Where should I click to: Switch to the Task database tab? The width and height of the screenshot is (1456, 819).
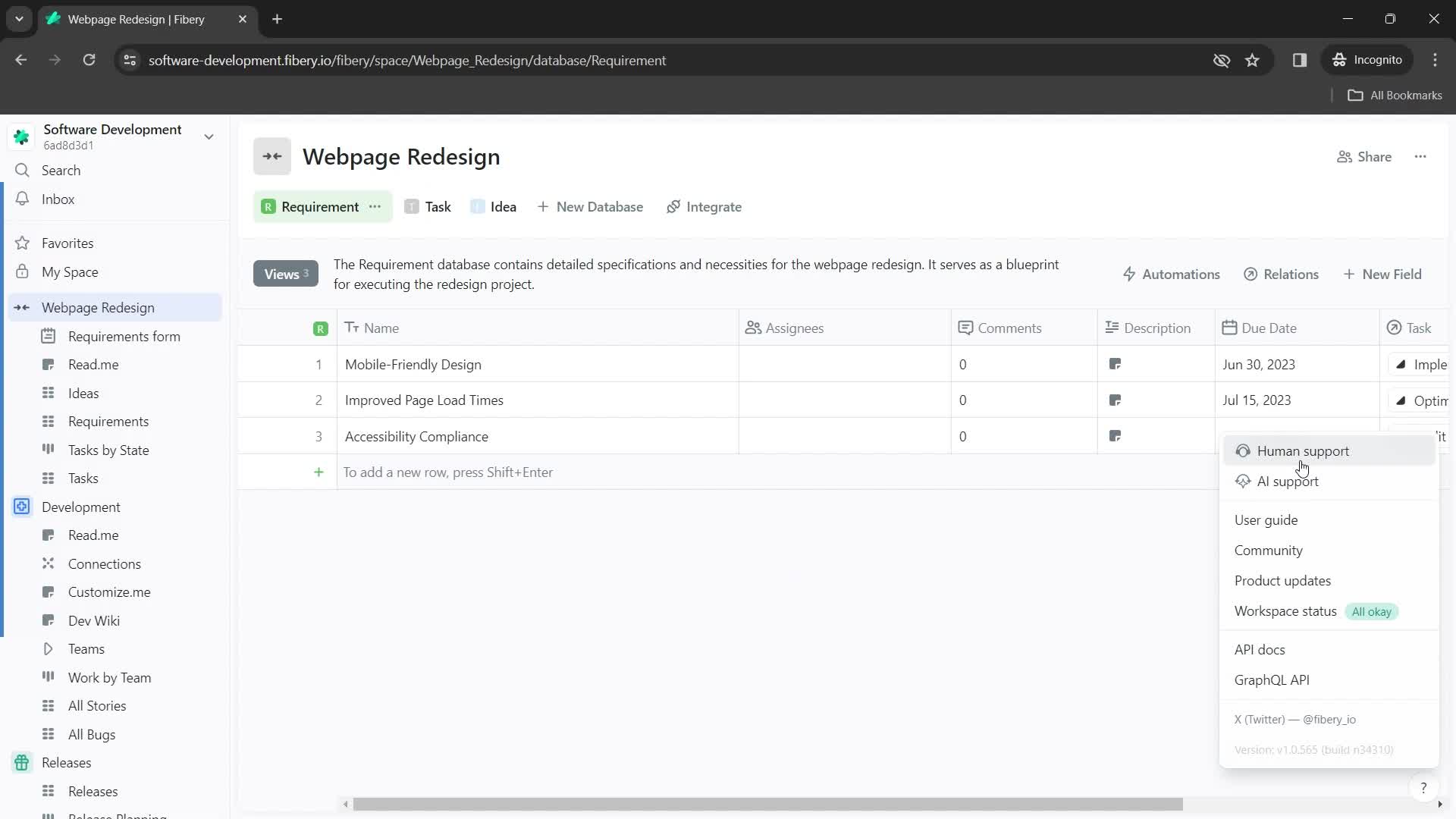pyautogui.click(x=428, y=207)
